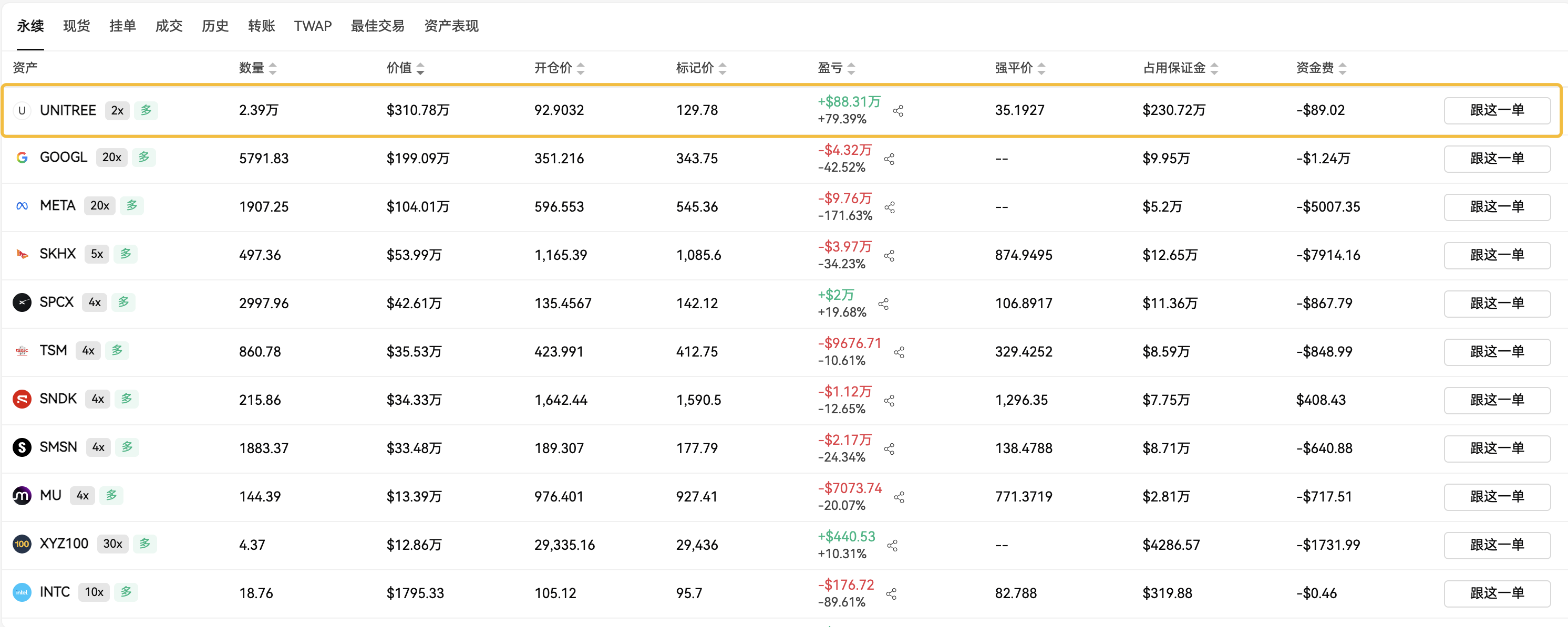Switch to the 现货 tab

[x=76, y=26]
